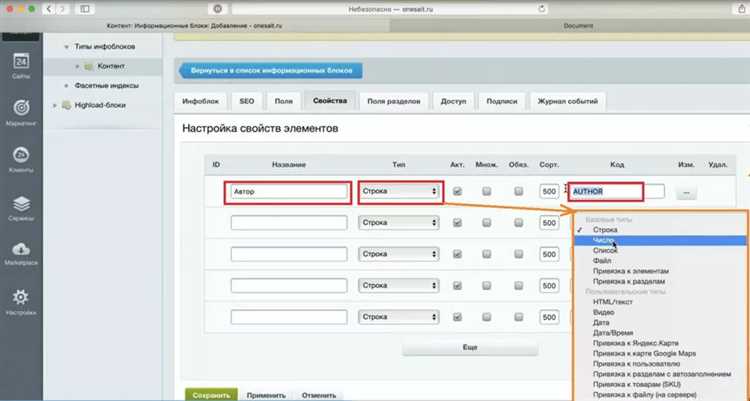Enable the Множ. checkbox for the Автор property

[487, 191]
